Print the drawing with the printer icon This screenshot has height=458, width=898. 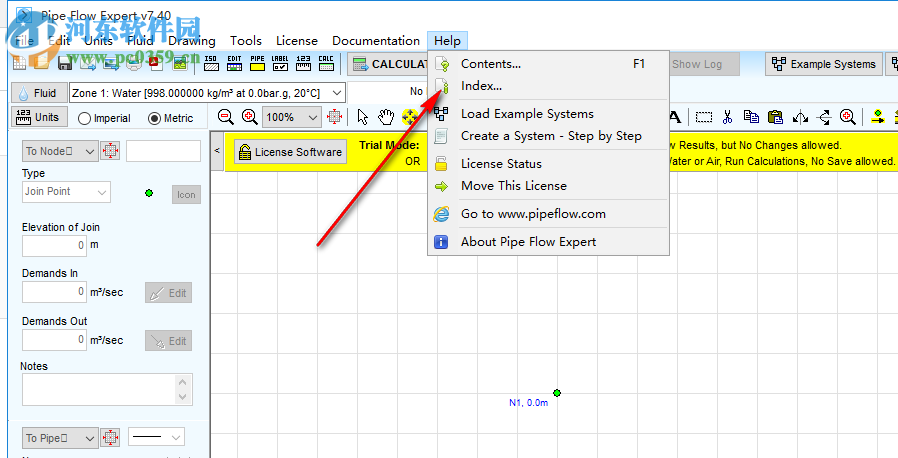tap(133, 64)
